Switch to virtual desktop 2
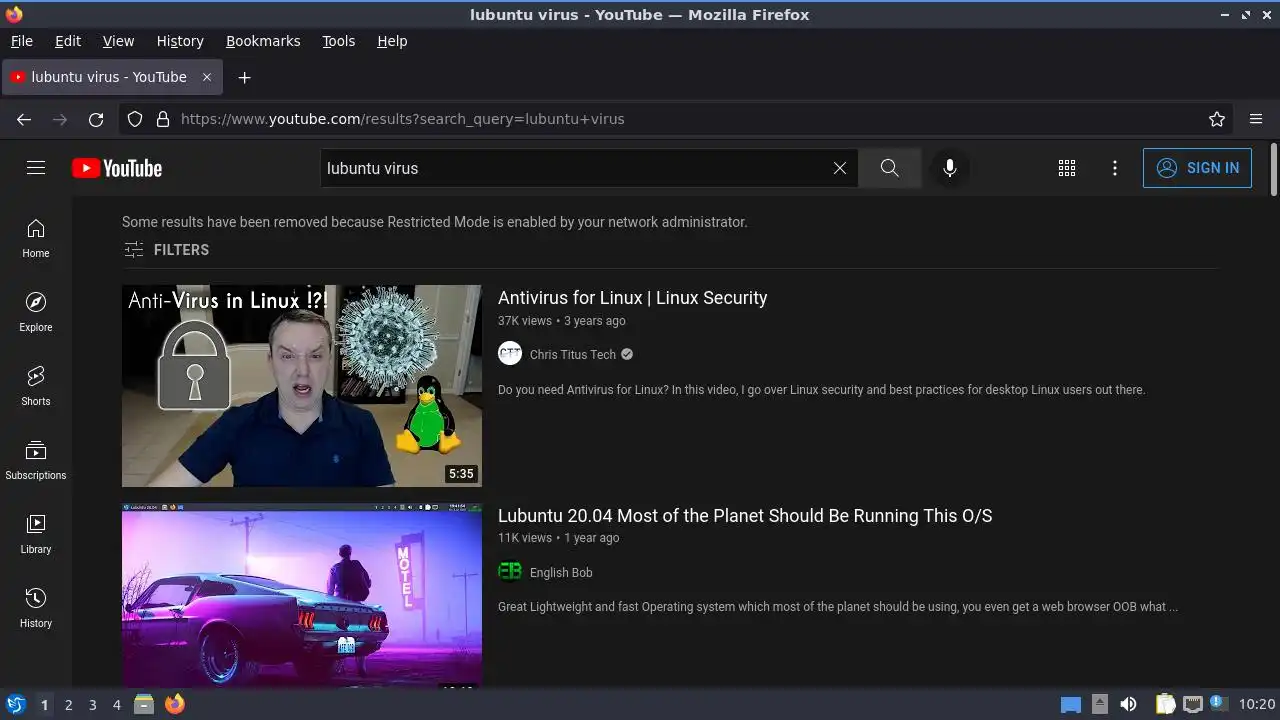 [x=68, y=704]
